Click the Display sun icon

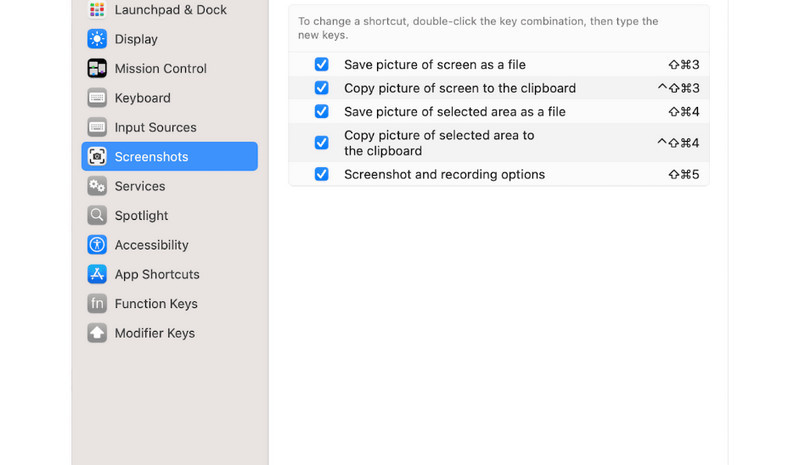pos(97,39)
